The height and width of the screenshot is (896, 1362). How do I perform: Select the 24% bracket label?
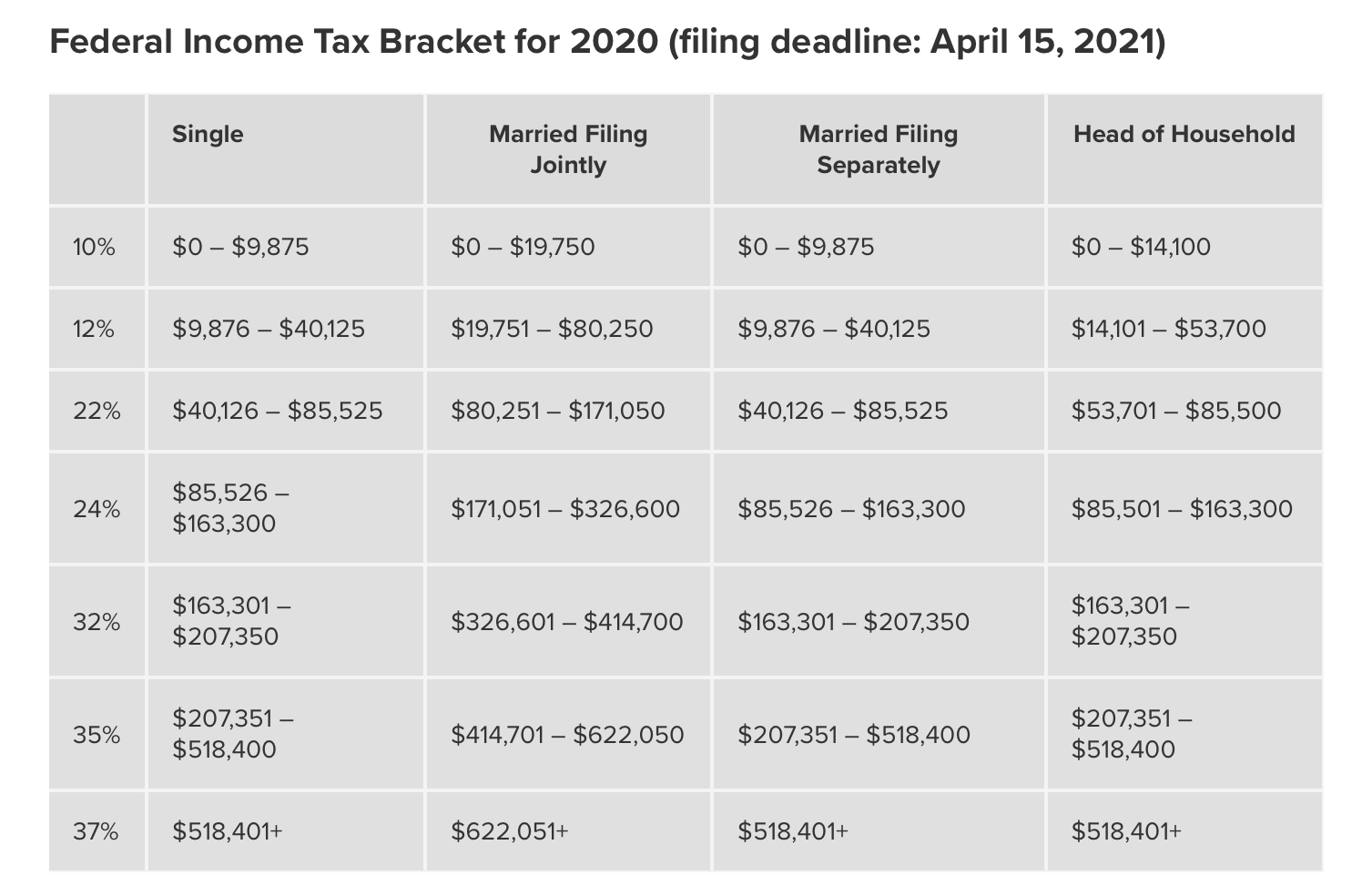coord(97,508)
